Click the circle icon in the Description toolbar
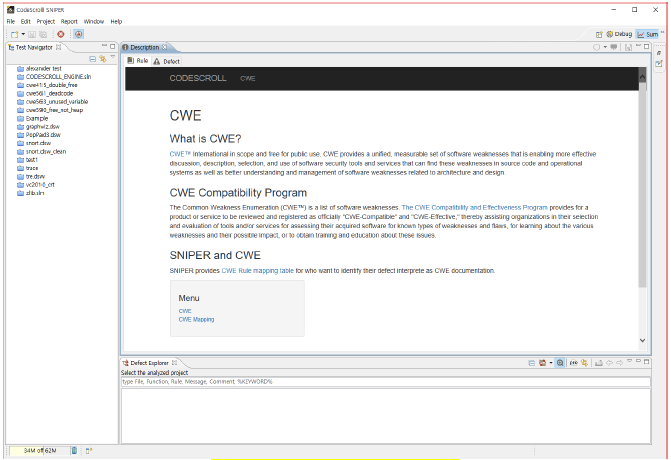Viewport: 671px width, 460px height. click(x=596, y=47)
